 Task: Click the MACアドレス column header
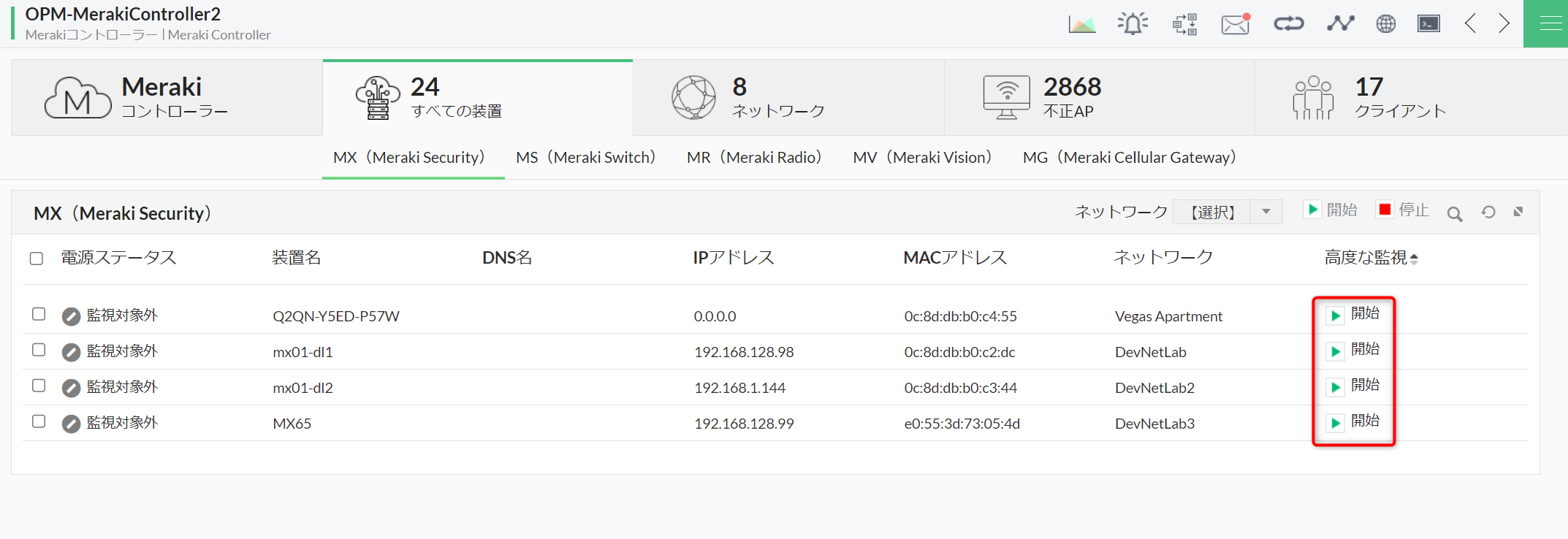click(955, 258)
